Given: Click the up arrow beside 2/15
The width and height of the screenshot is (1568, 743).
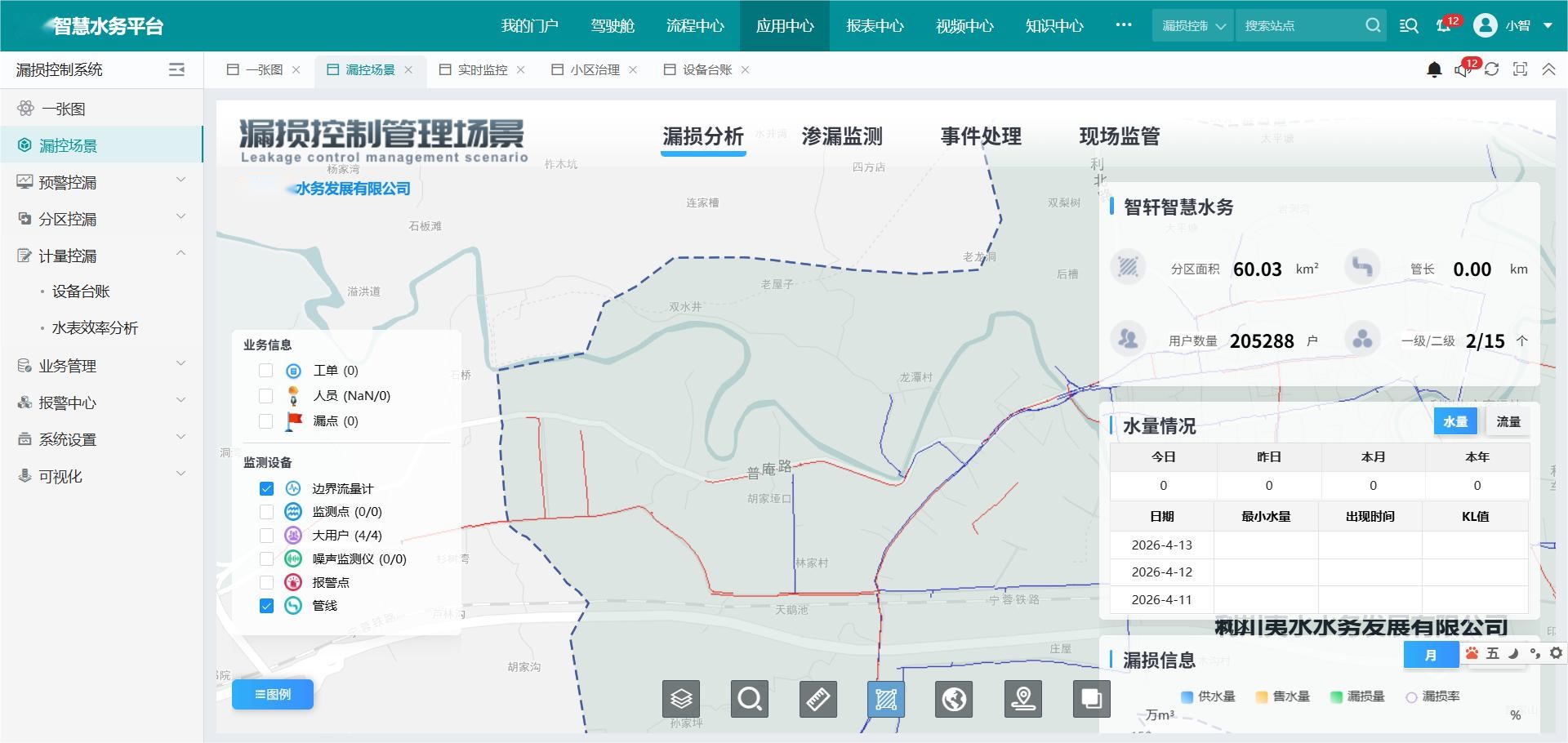Looking at the screenshot, I should pos(1522,341).
